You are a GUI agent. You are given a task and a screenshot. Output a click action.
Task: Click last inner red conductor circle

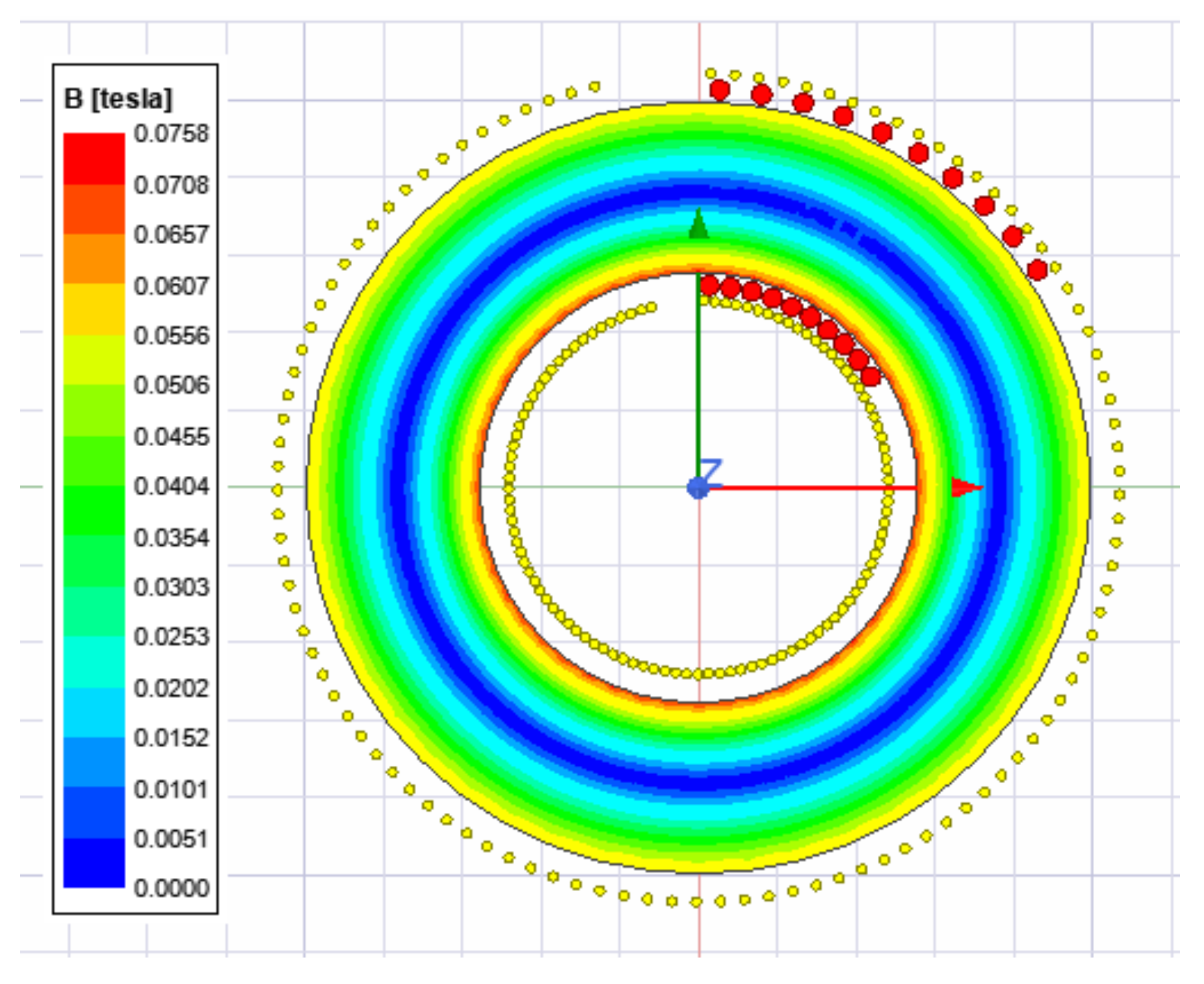871,376
